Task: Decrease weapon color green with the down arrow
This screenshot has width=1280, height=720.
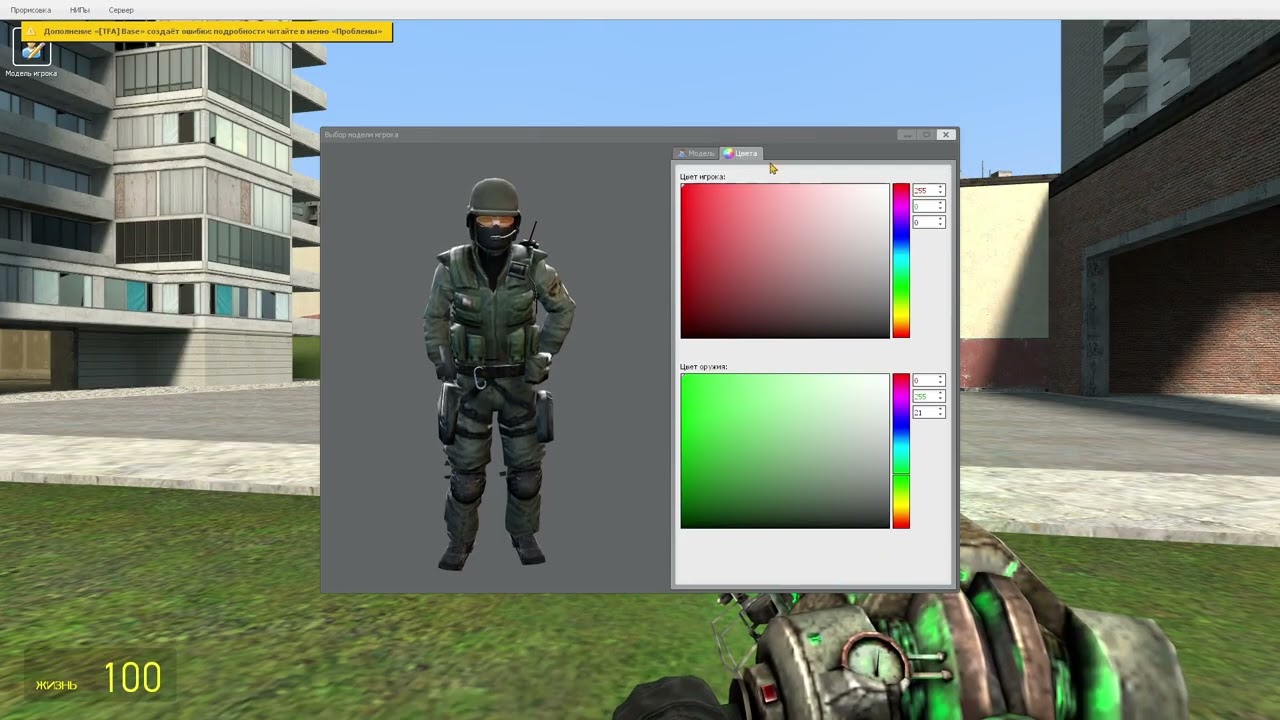Action: click(941, 399)
